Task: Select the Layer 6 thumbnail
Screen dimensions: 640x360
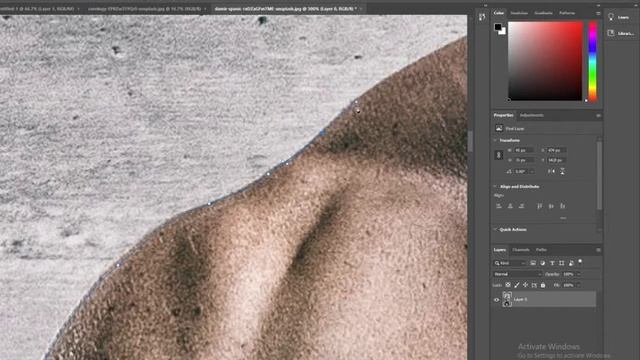Action: 507,299
